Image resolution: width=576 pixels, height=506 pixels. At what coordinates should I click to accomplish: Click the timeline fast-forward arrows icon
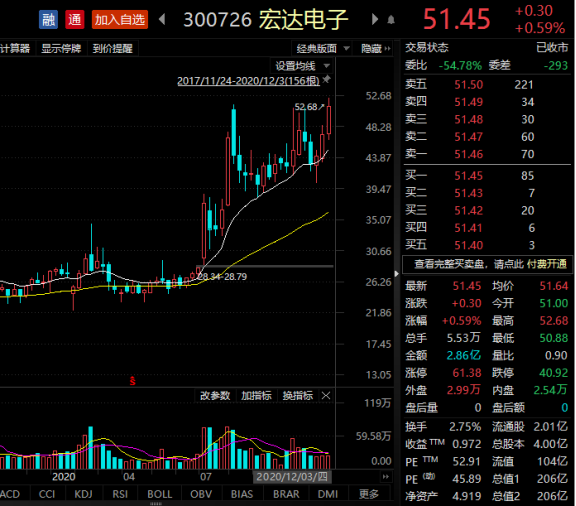coord(385,477)
